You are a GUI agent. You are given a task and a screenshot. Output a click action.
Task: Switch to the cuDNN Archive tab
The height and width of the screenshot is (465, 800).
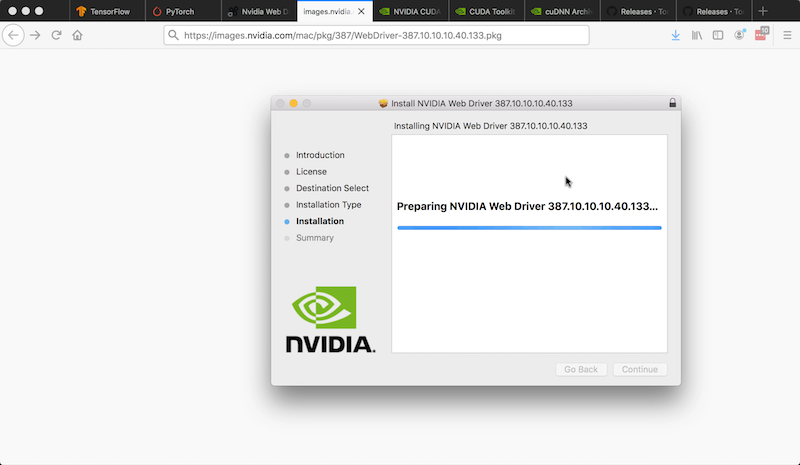[x=562, y=11]
